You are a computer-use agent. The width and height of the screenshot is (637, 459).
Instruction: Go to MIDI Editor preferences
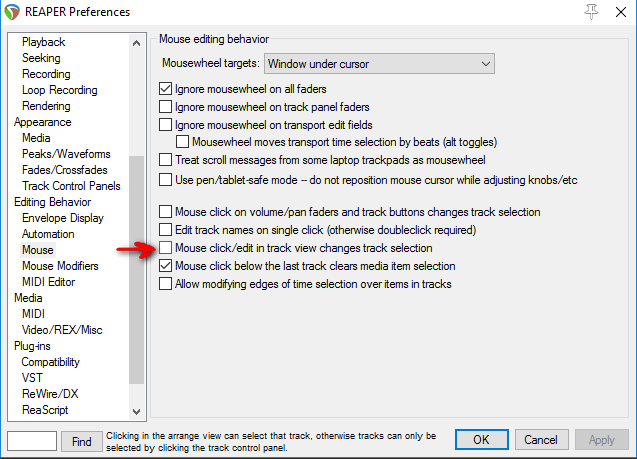[x=48, y=282]
